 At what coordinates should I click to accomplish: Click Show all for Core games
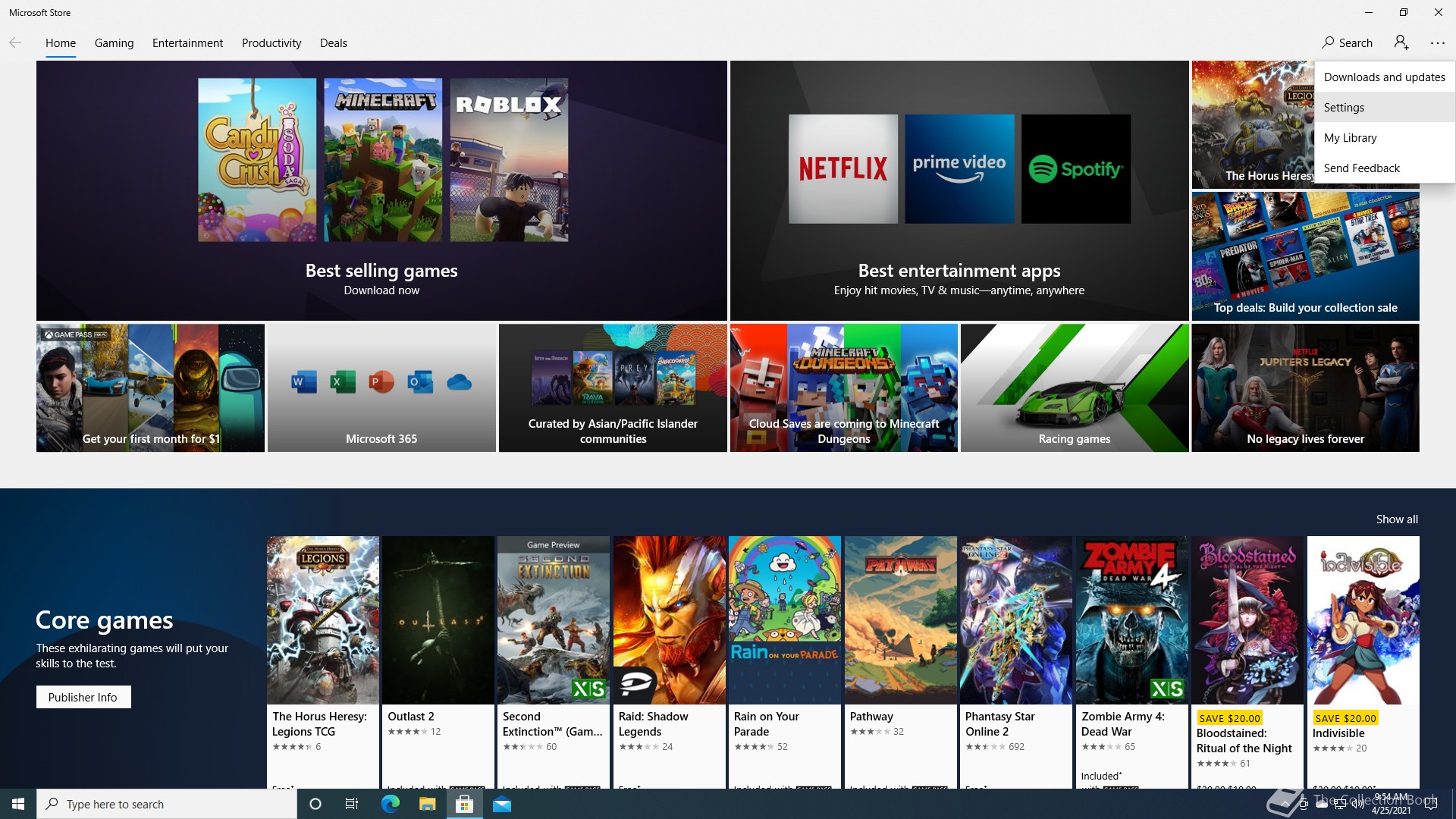click(1397, 519)
